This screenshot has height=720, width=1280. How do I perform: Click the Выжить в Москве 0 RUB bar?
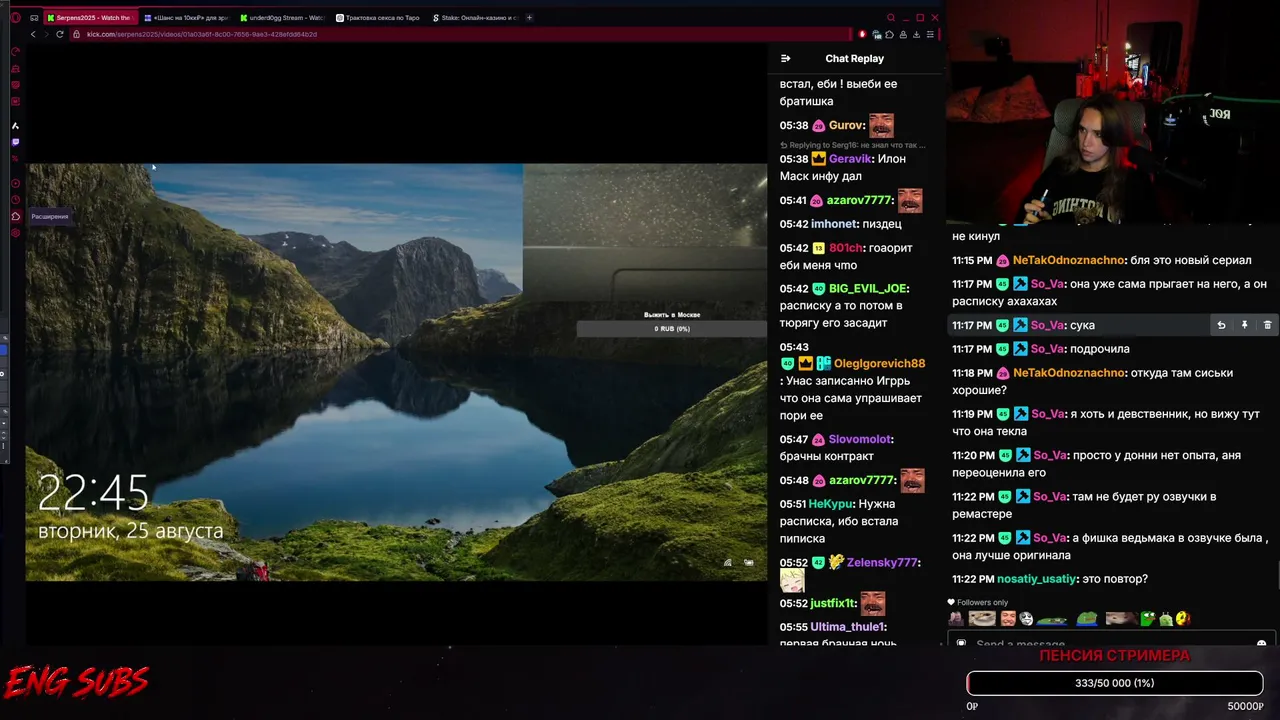672,329
